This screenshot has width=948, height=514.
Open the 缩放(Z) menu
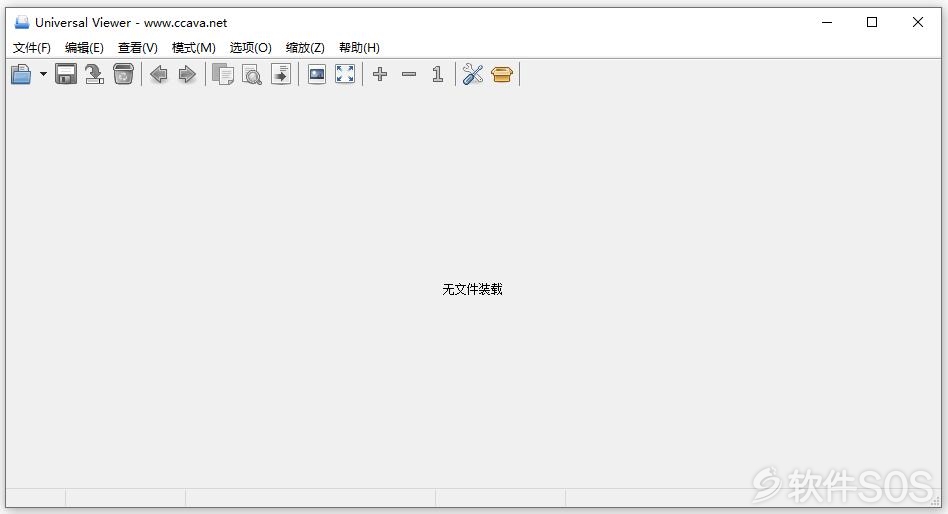tap(305, 48)
